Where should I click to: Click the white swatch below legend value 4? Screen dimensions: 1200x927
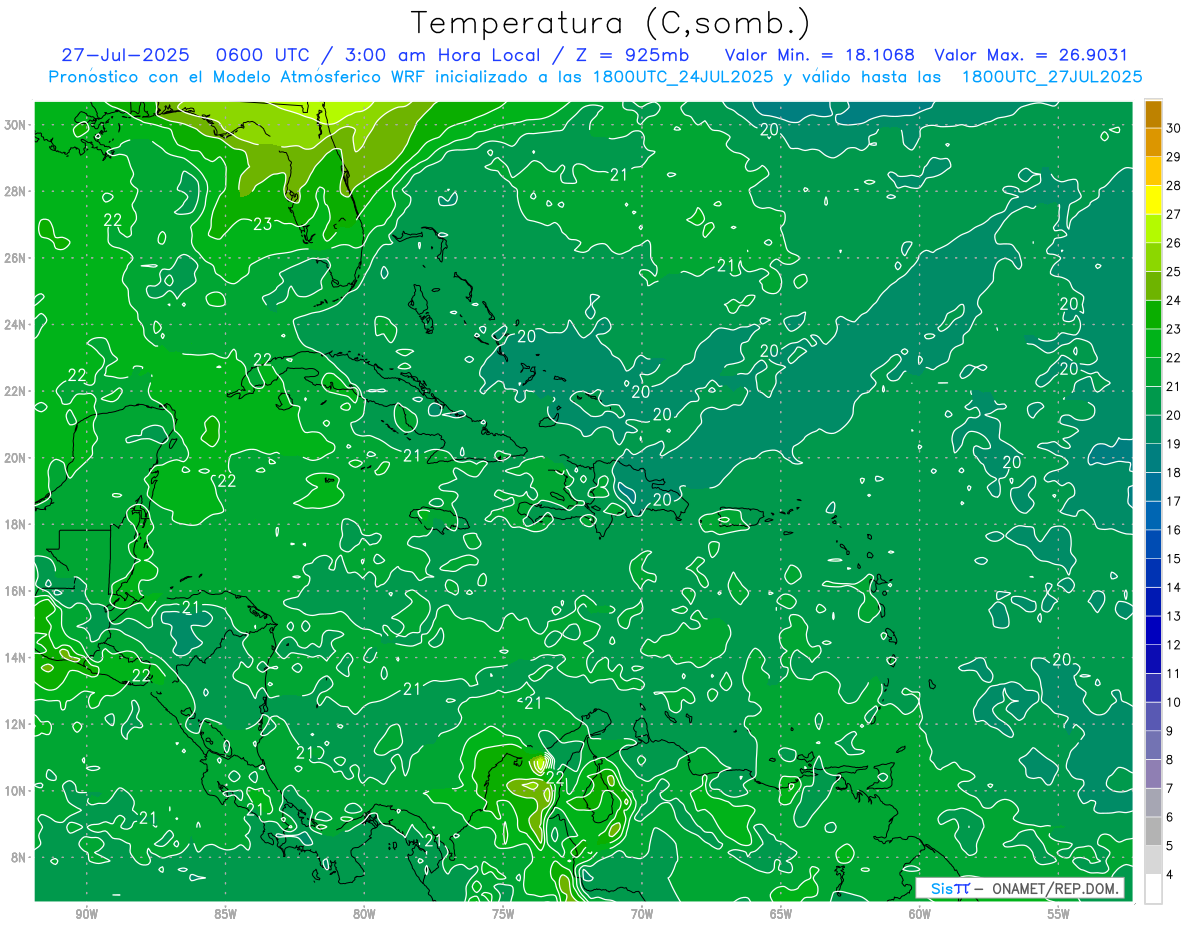coord(1153,889)
